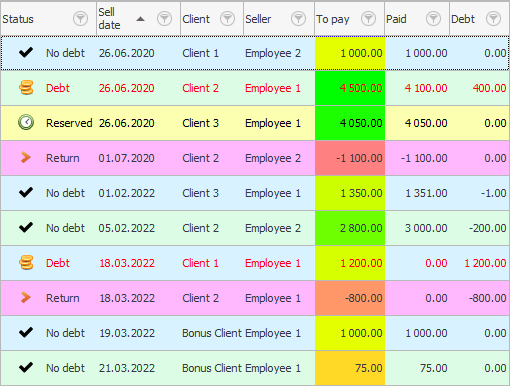The height and width of the screenshot is (386, 510).
Task: Click Bonus Client on 21.03.2022 row
Action: tap(212, 368)
